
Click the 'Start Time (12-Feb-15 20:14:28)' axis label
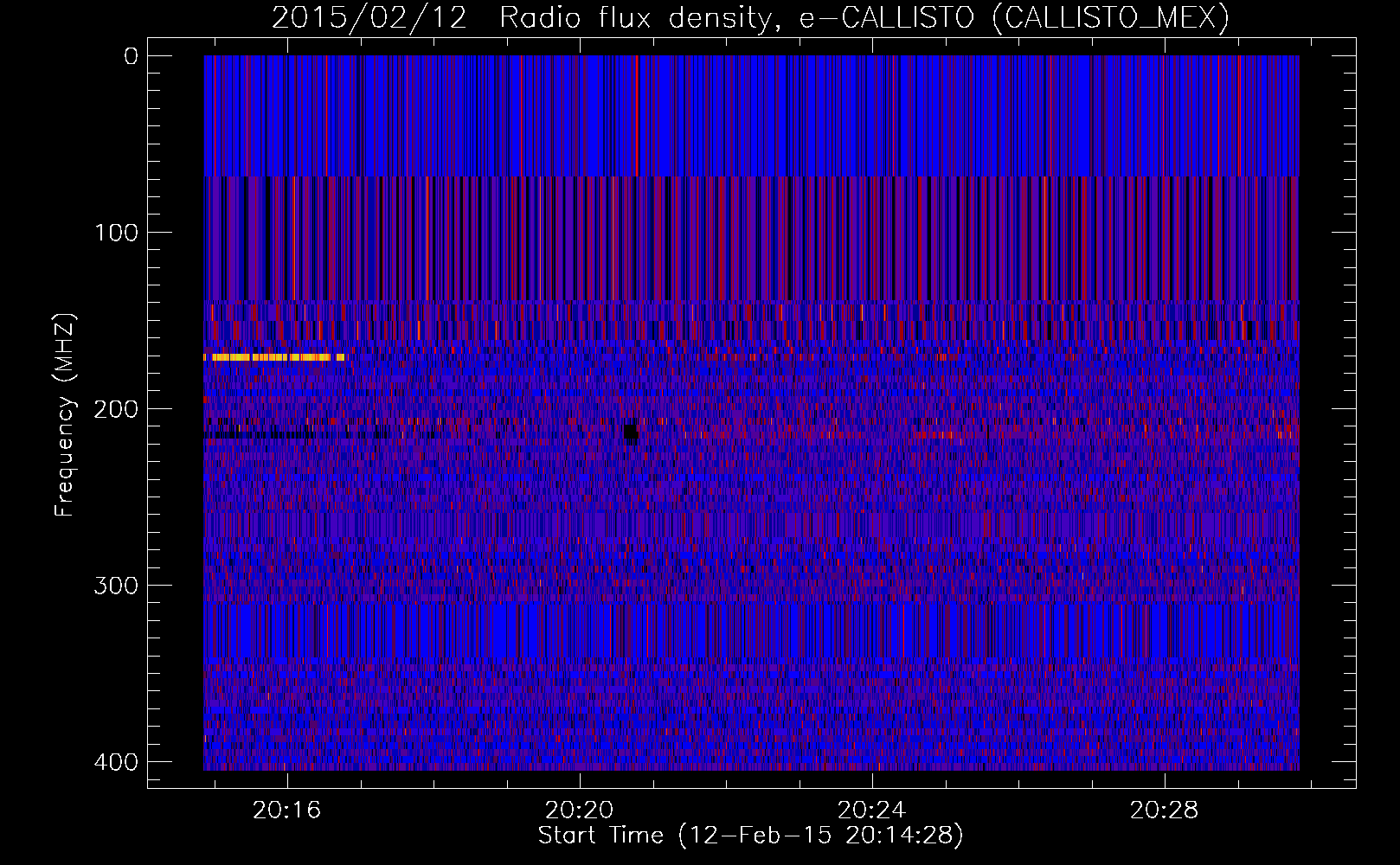tap(750, 836)
